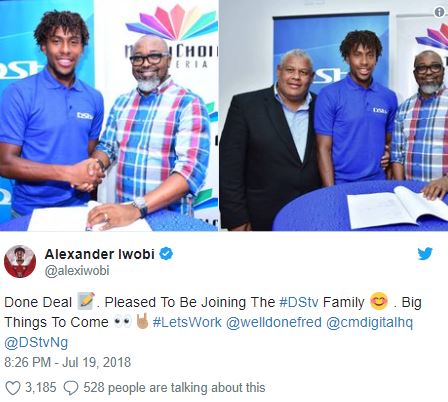Viewport: 448px width, 402px height.
Task: Click the eyes emoji in tweet
Action: pyautogui.click(x=123, y=322)
